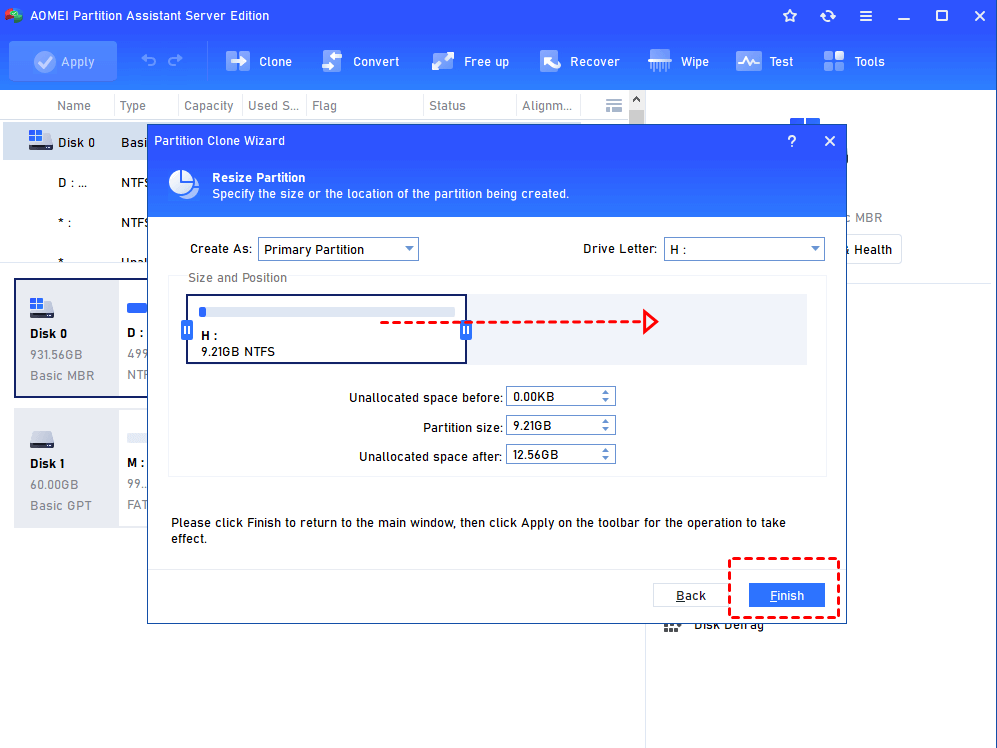The height and width of the screenshot is (748, 997).
Task: Sort by the Status column header
Action: (447, 106)
